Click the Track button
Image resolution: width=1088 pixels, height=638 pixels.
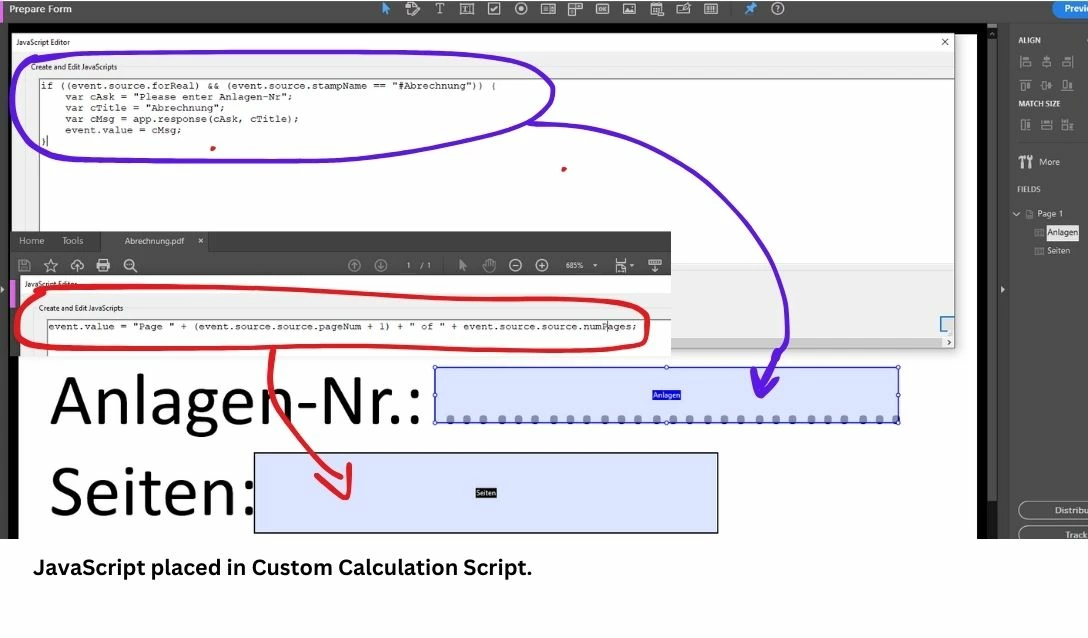[1053, 534]
